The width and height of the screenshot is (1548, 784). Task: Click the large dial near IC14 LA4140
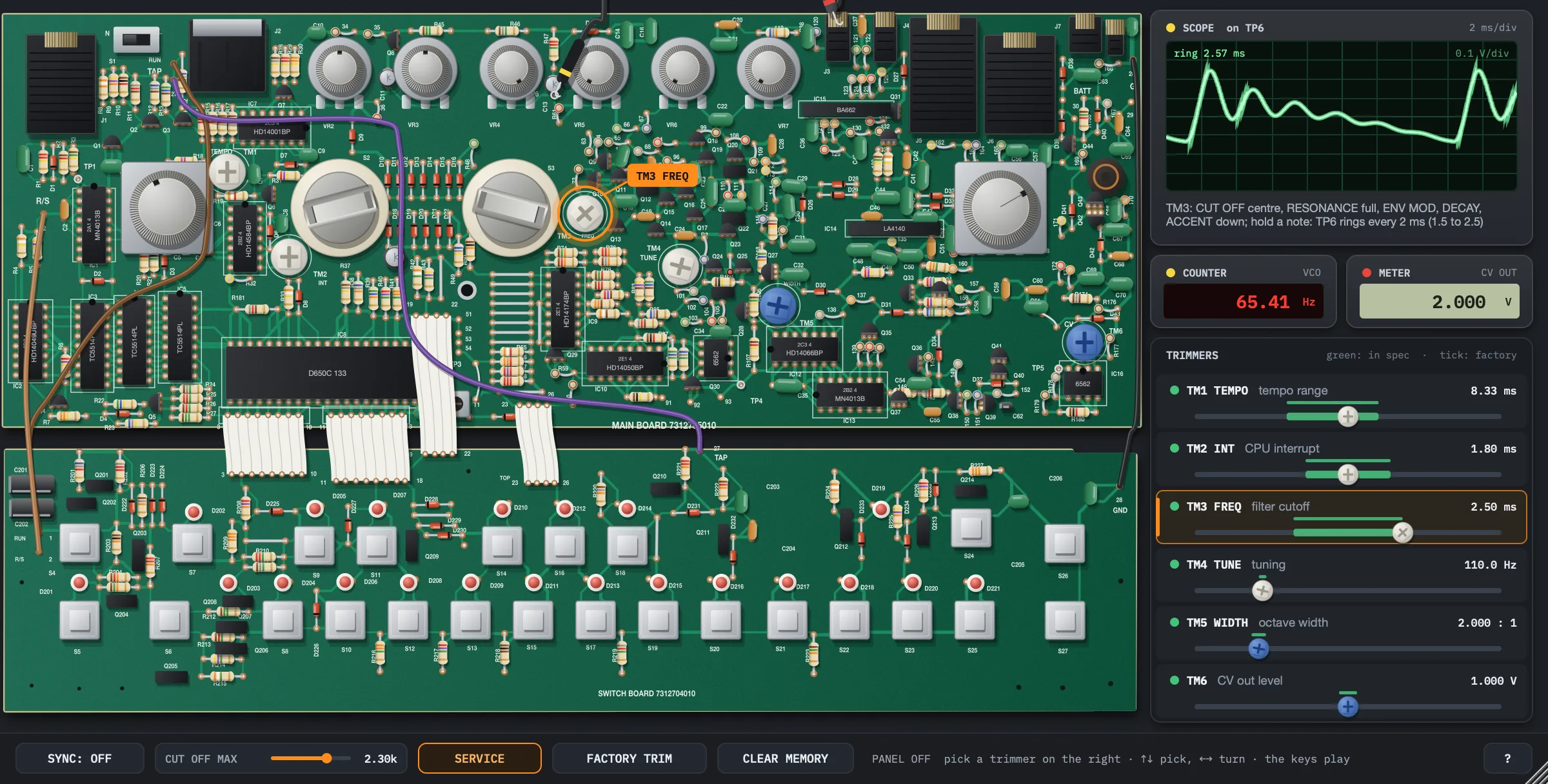click(1000, 208)
